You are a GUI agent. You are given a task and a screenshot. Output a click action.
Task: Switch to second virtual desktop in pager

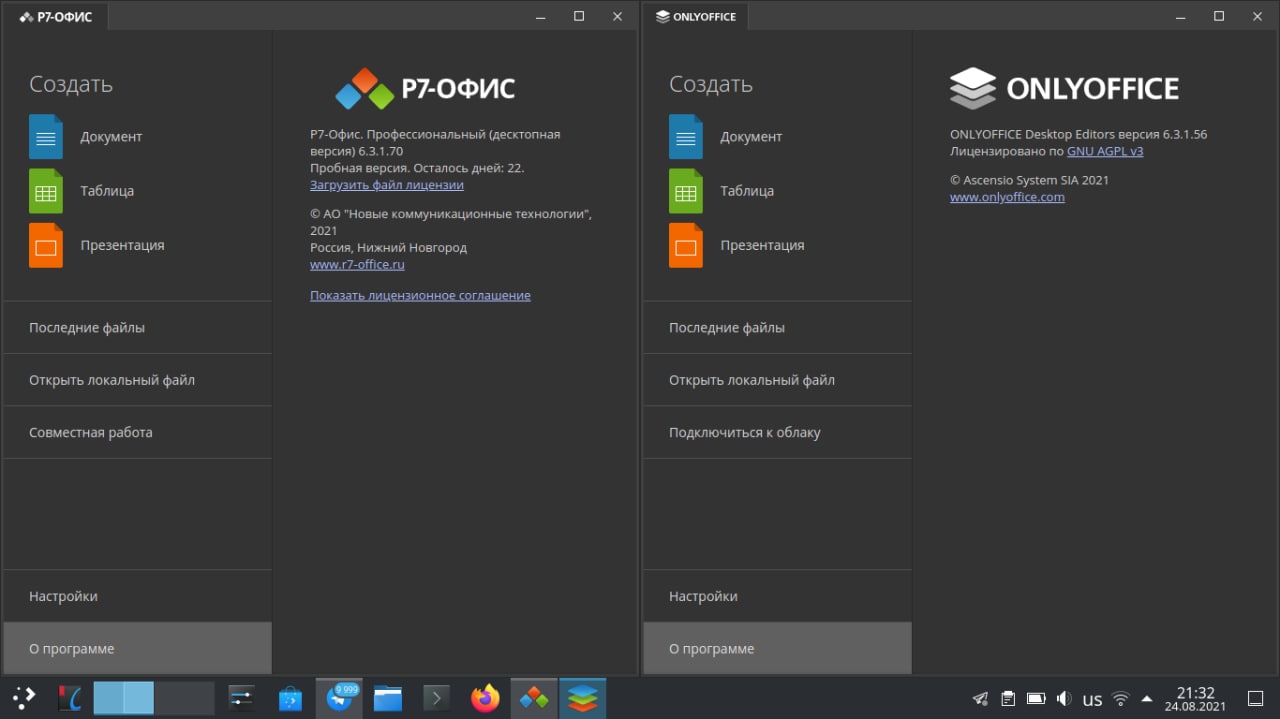(185, 698)
